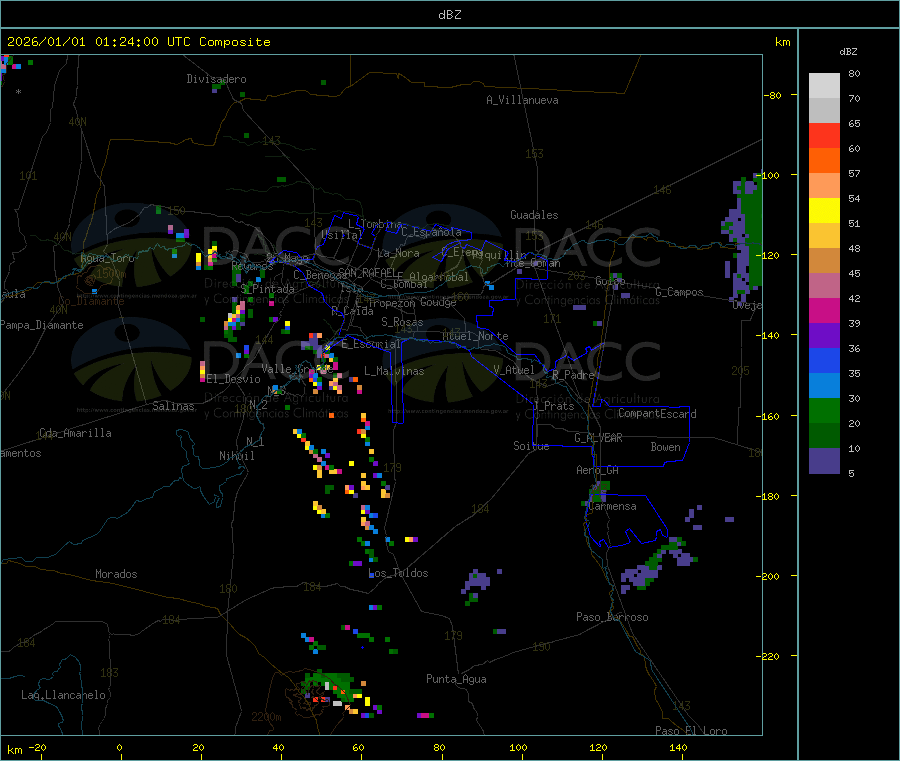
Task: Click the A_Villanueva place label
Action: (x=522, y=100)
